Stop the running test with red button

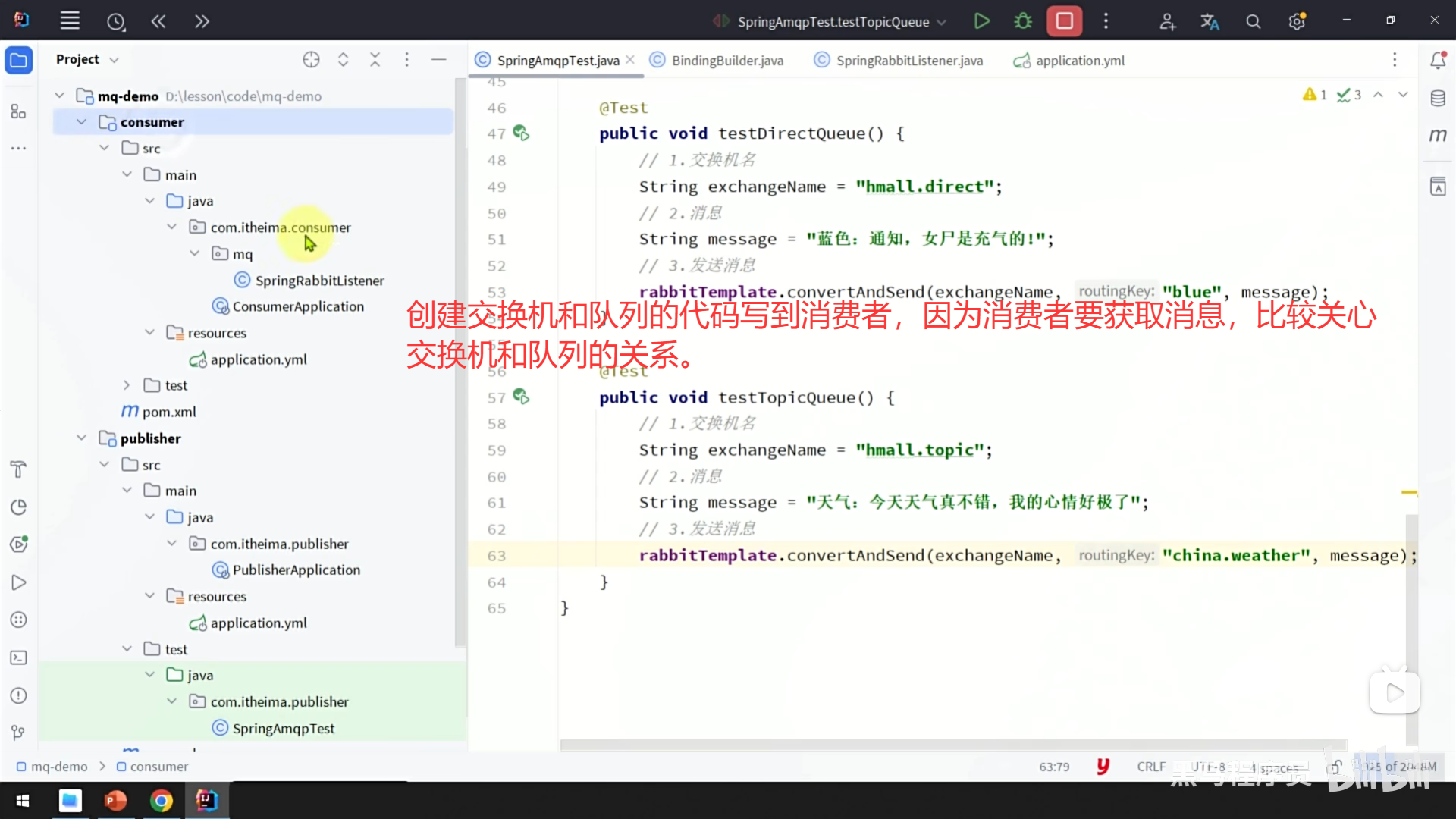[x=1064, y=21]
